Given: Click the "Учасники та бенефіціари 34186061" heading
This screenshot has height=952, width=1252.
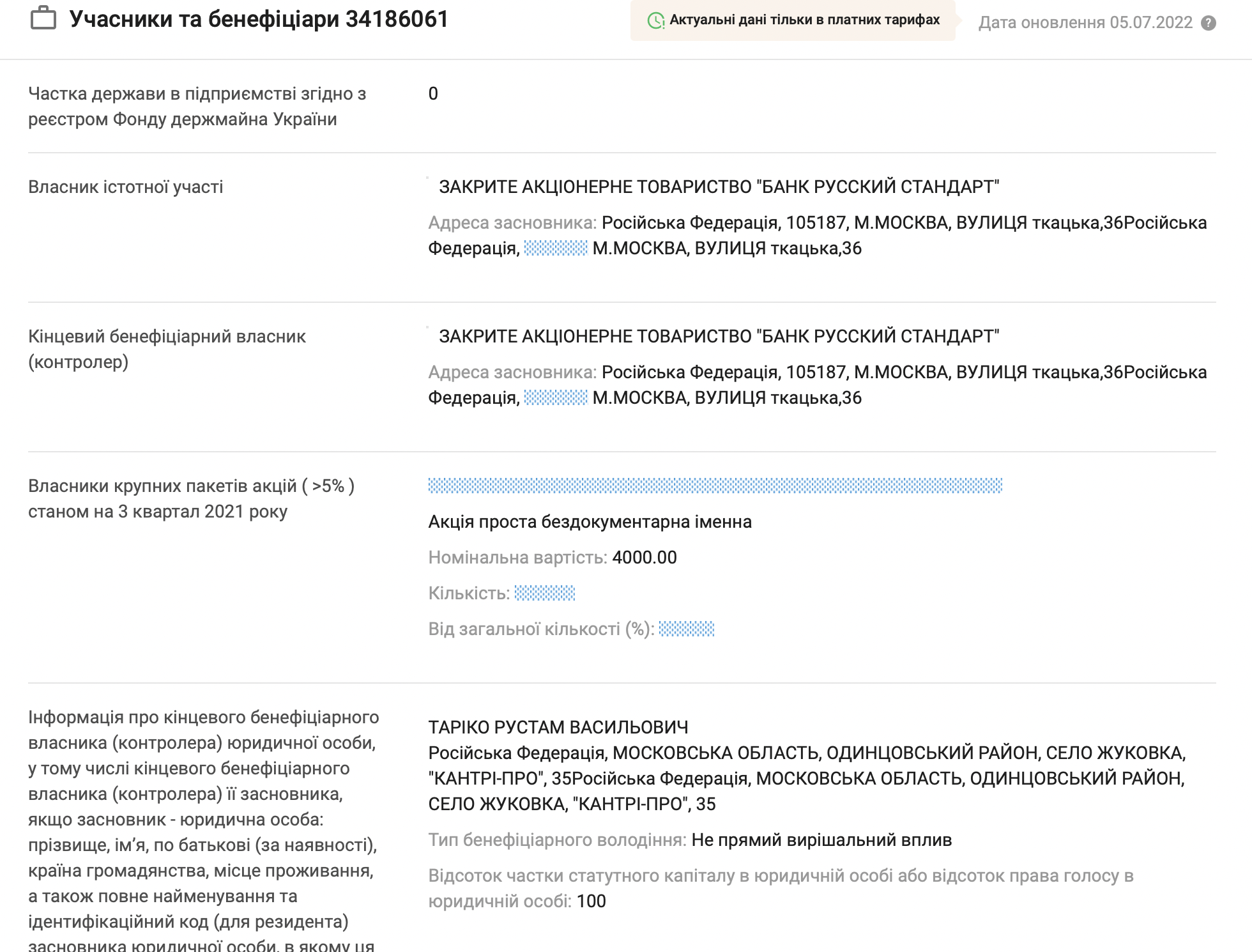Looking at the screenshot, I should [259, 20].
